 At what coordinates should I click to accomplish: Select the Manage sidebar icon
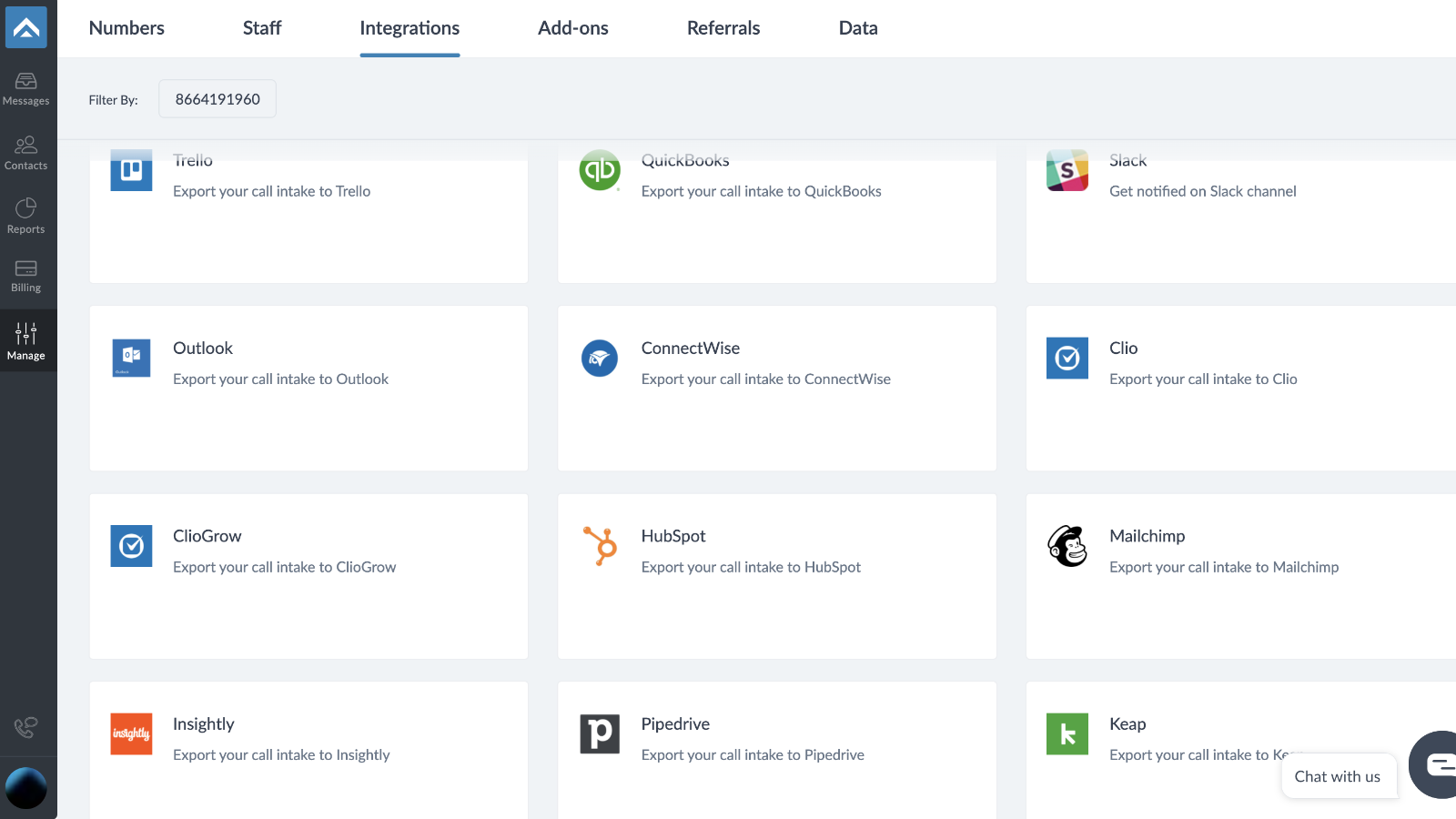[27, 339]
